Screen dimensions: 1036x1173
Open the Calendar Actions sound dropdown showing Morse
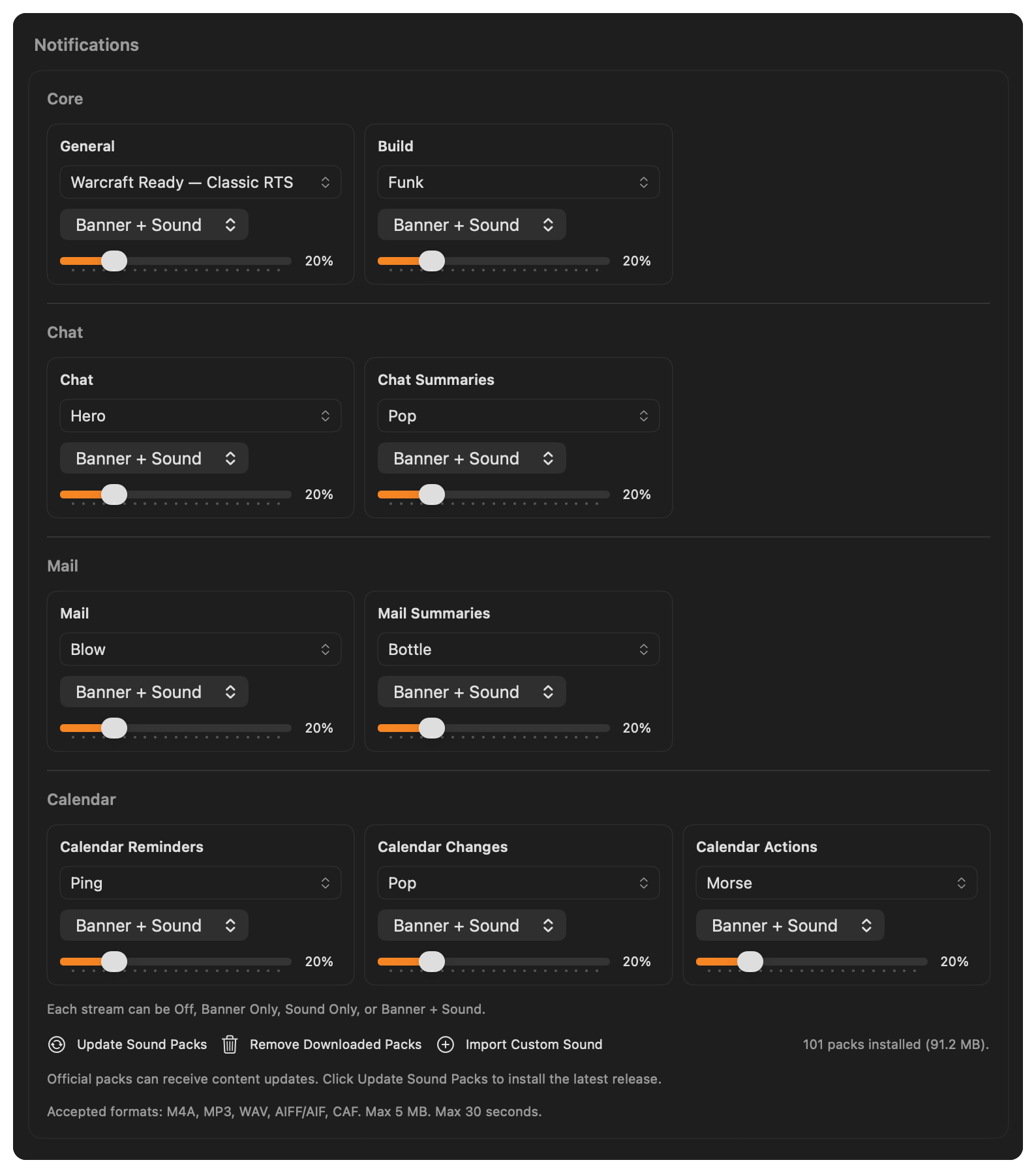coord(836,883)
